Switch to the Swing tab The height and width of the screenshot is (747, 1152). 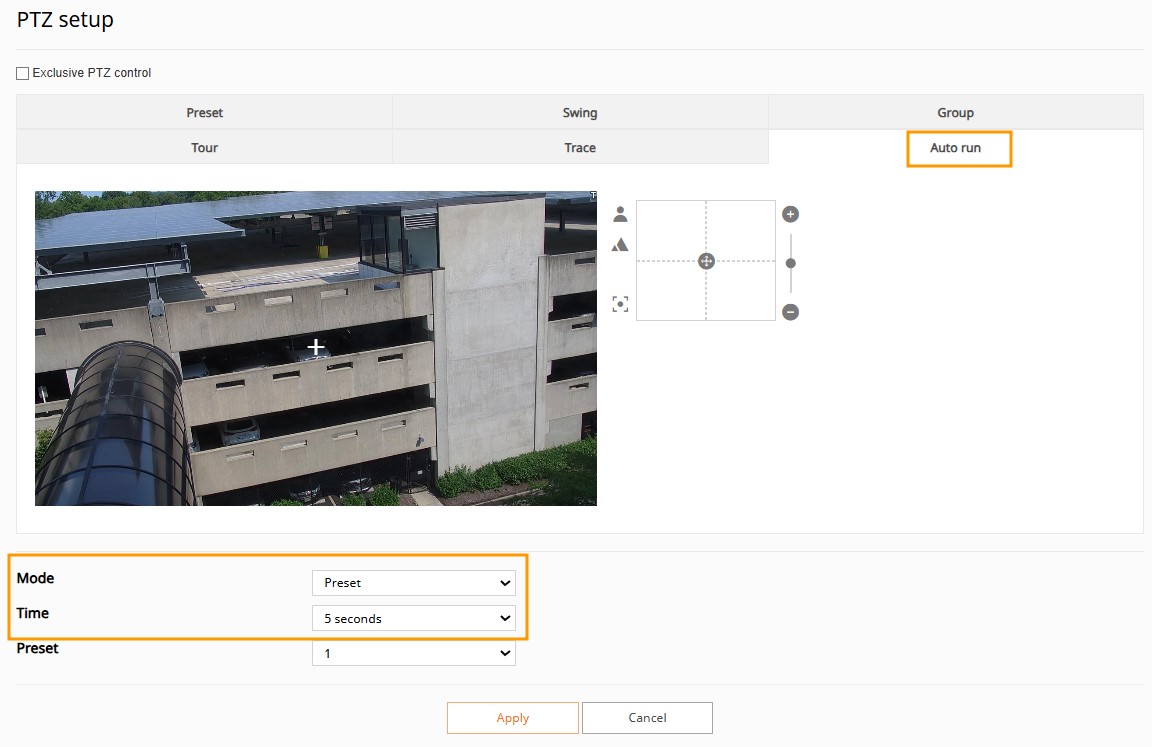pyautogui.click(x=580, y=113)
